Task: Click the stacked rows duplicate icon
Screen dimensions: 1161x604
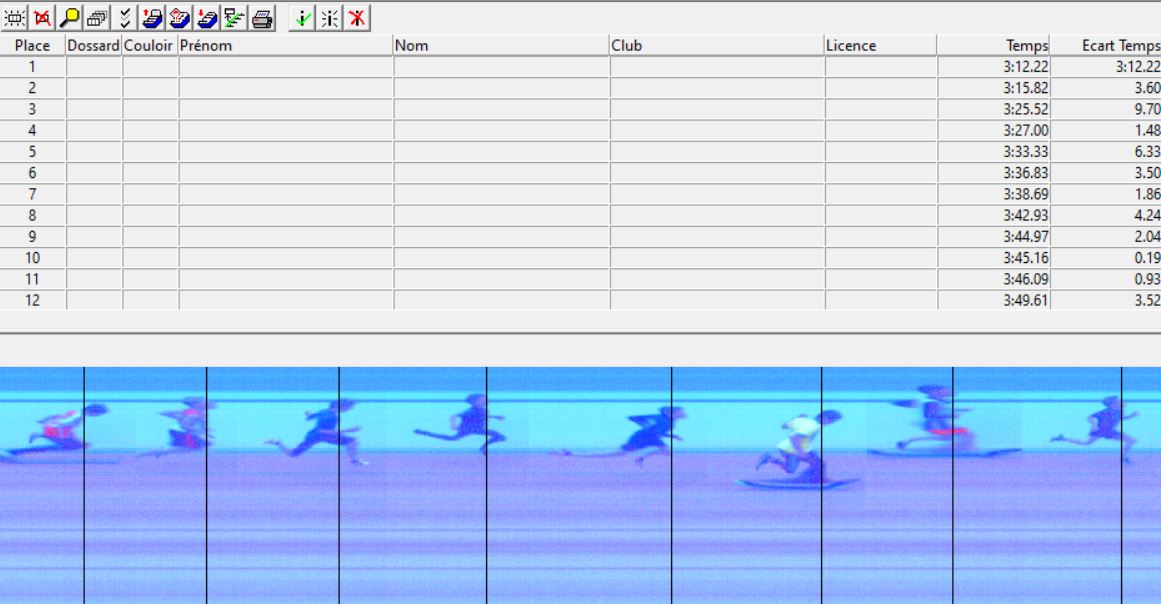Action: click(x=97, y=18)
